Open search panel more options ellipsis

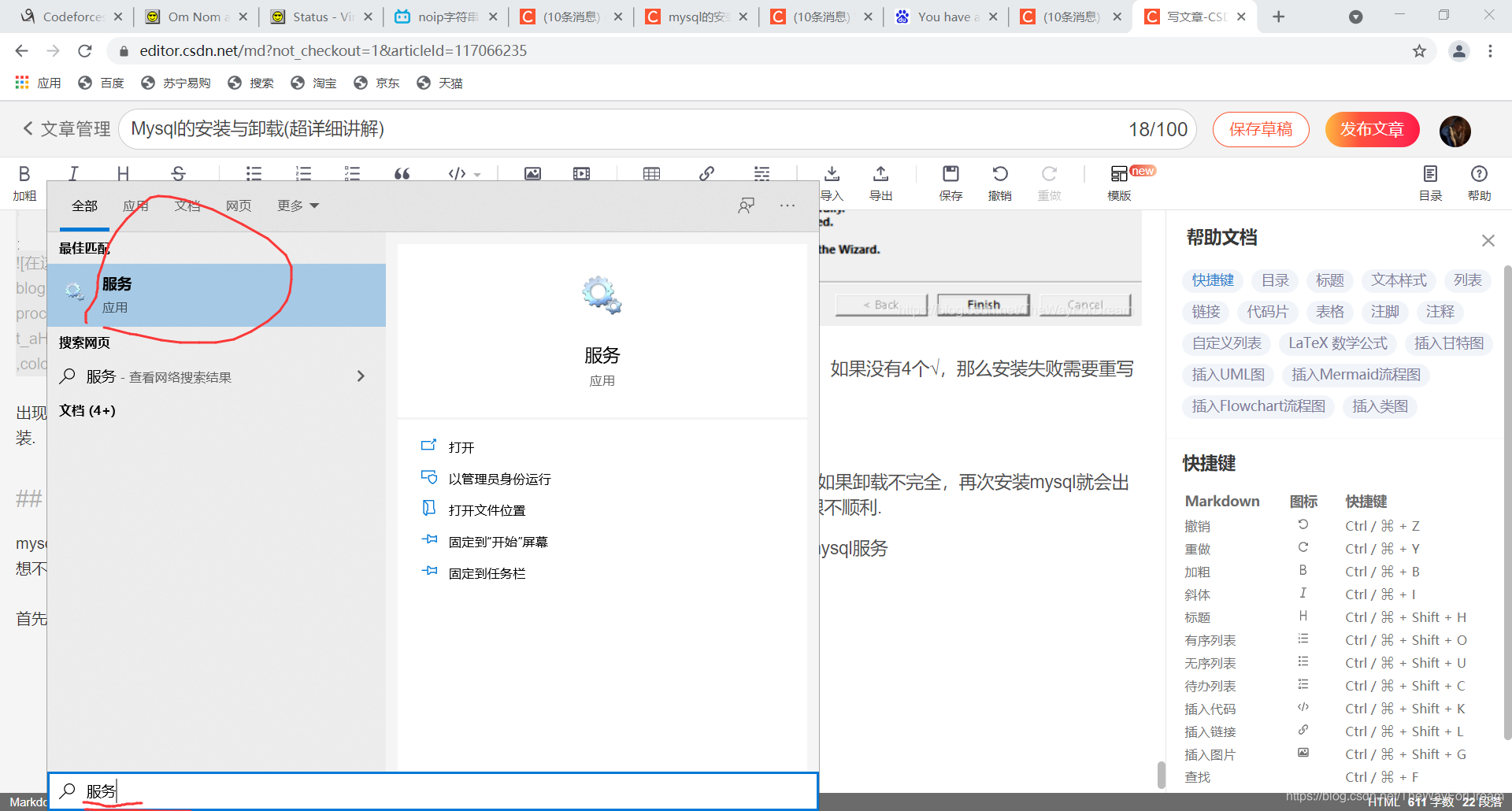pyautogui.click(x=787, y=206)
